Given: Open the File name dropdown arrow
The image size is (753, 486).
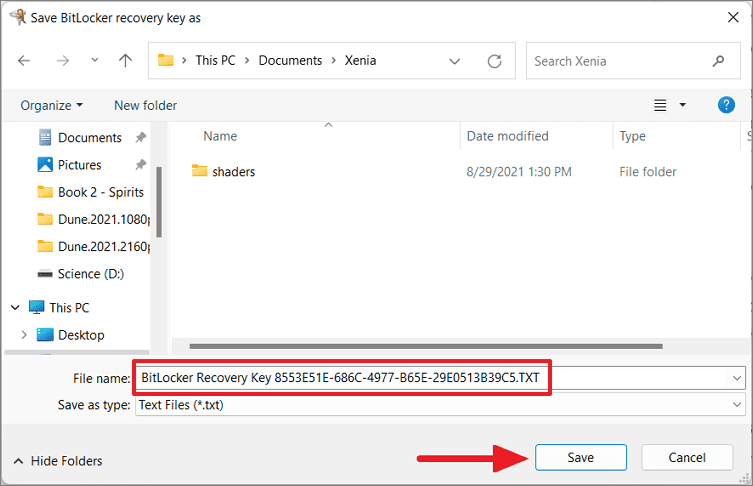Looking at the screenshot, I should click(x=737, y=378).
